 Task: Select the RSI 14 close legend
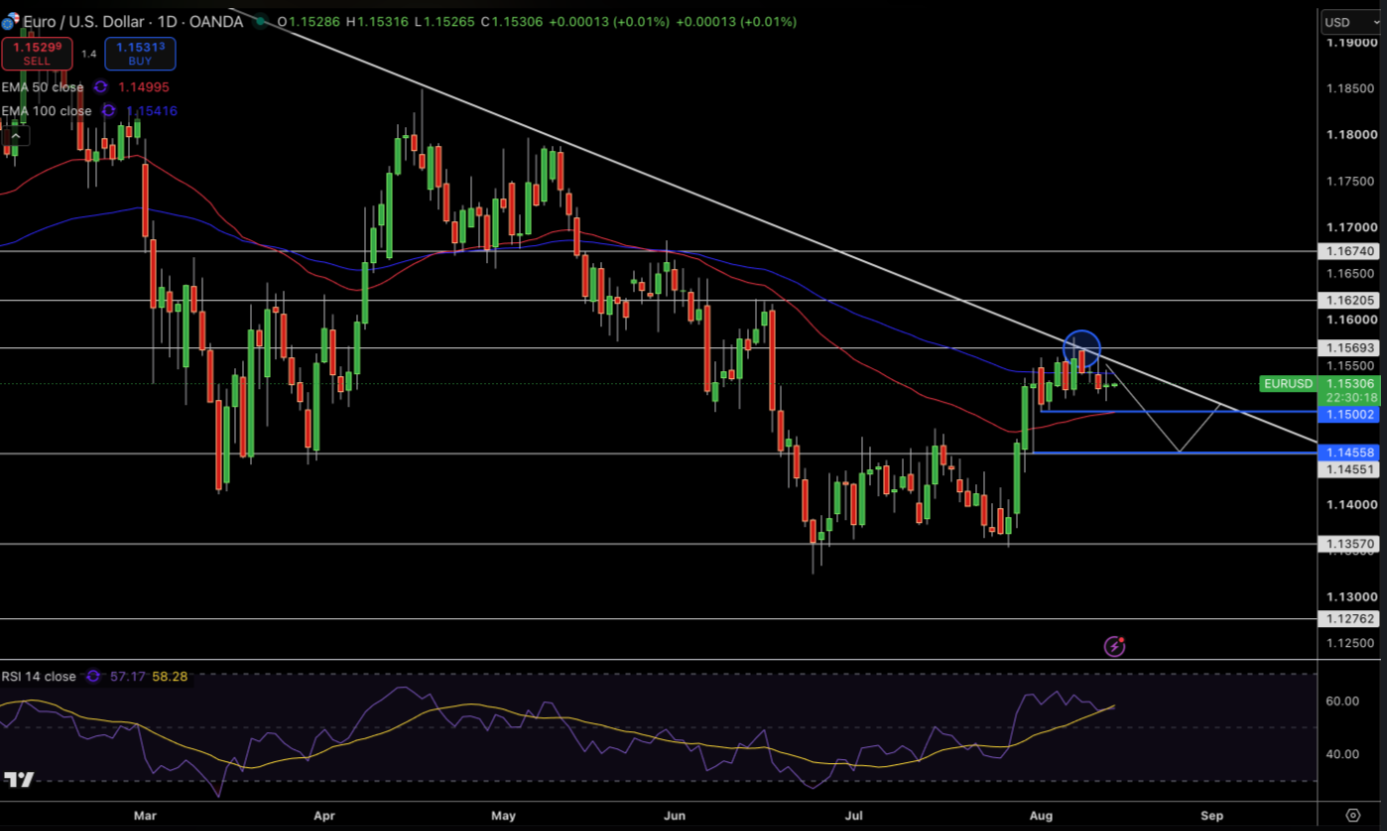point(38,676)
